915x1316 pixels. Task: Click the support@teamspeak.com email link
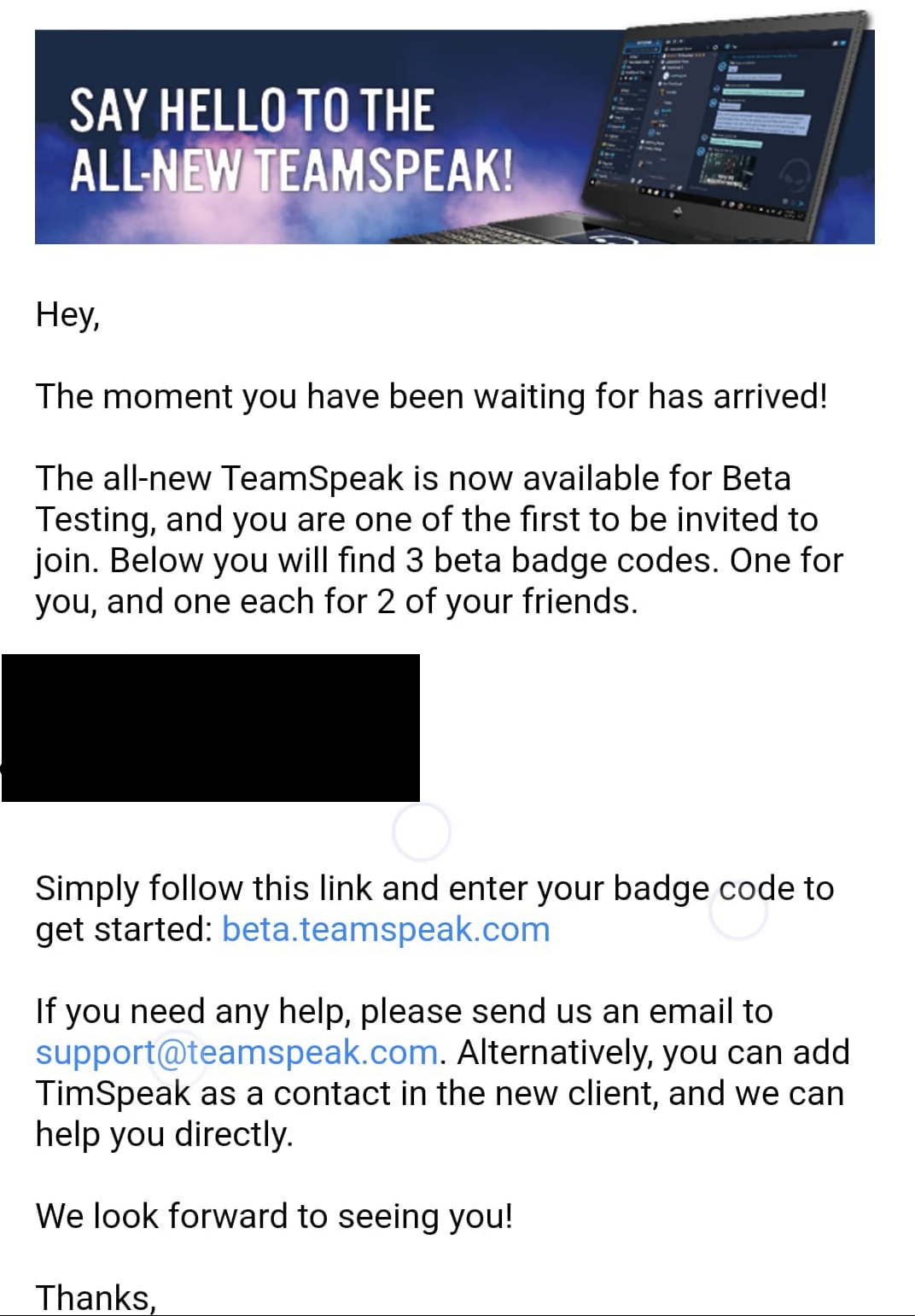(236, 1052)
